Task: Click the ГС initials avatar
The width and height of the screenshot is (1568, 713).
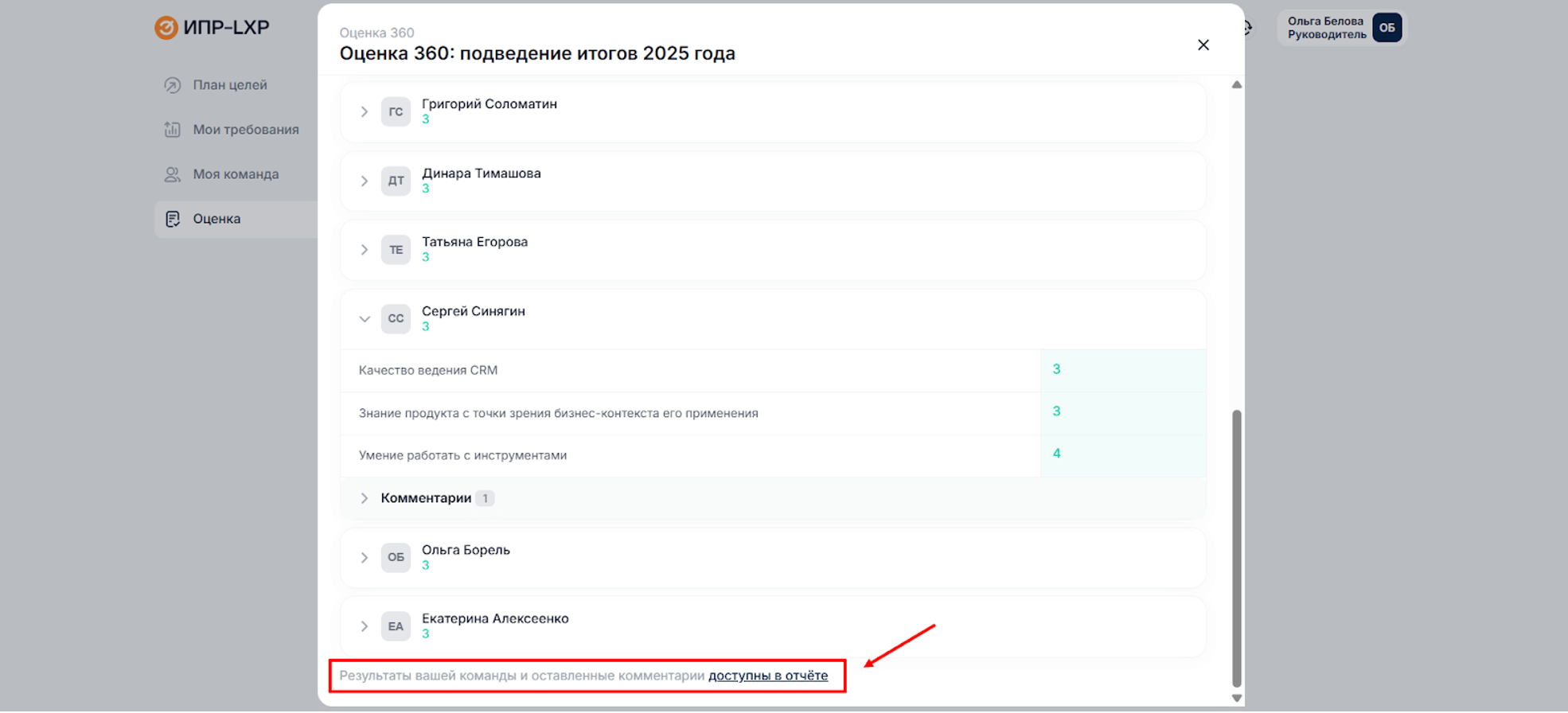Action: [396, 112]
